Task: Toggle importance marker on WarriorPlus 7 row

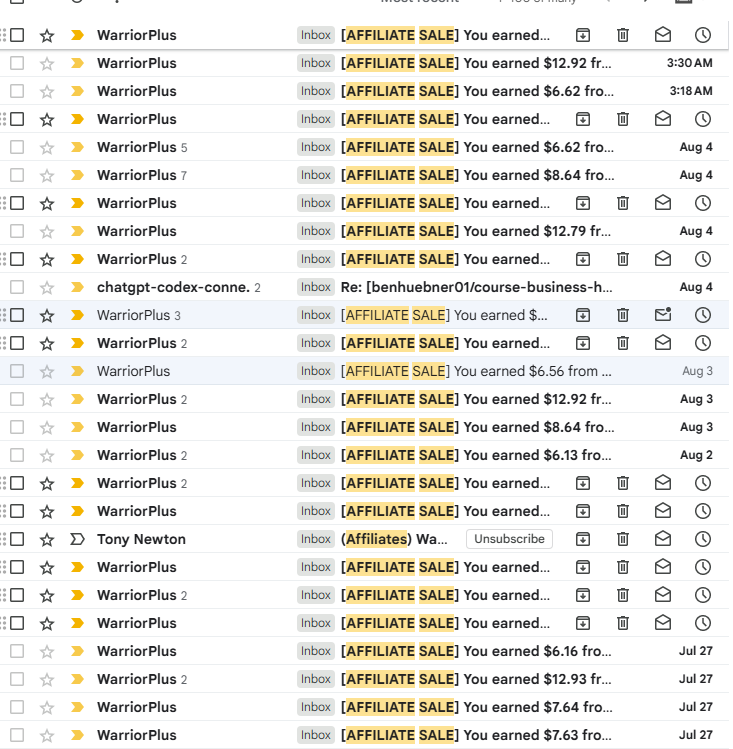Action: coord(77,175)
